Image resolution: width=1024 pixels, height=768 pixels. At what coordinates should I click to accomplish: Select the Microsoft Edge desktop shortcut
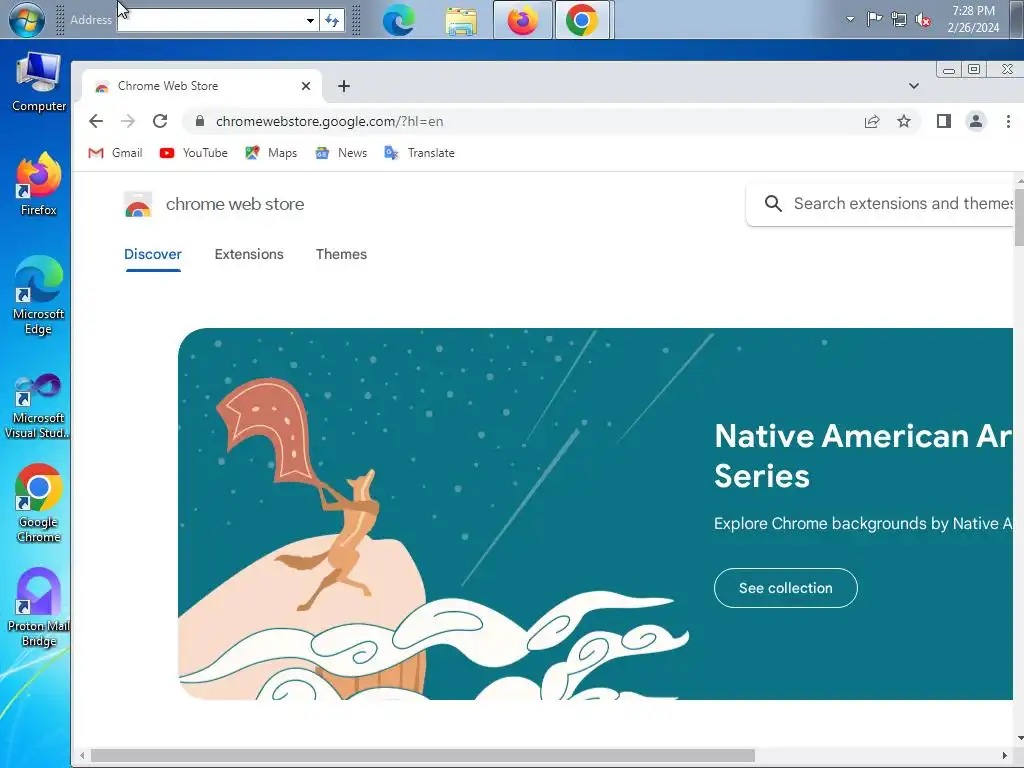(39, 296)
